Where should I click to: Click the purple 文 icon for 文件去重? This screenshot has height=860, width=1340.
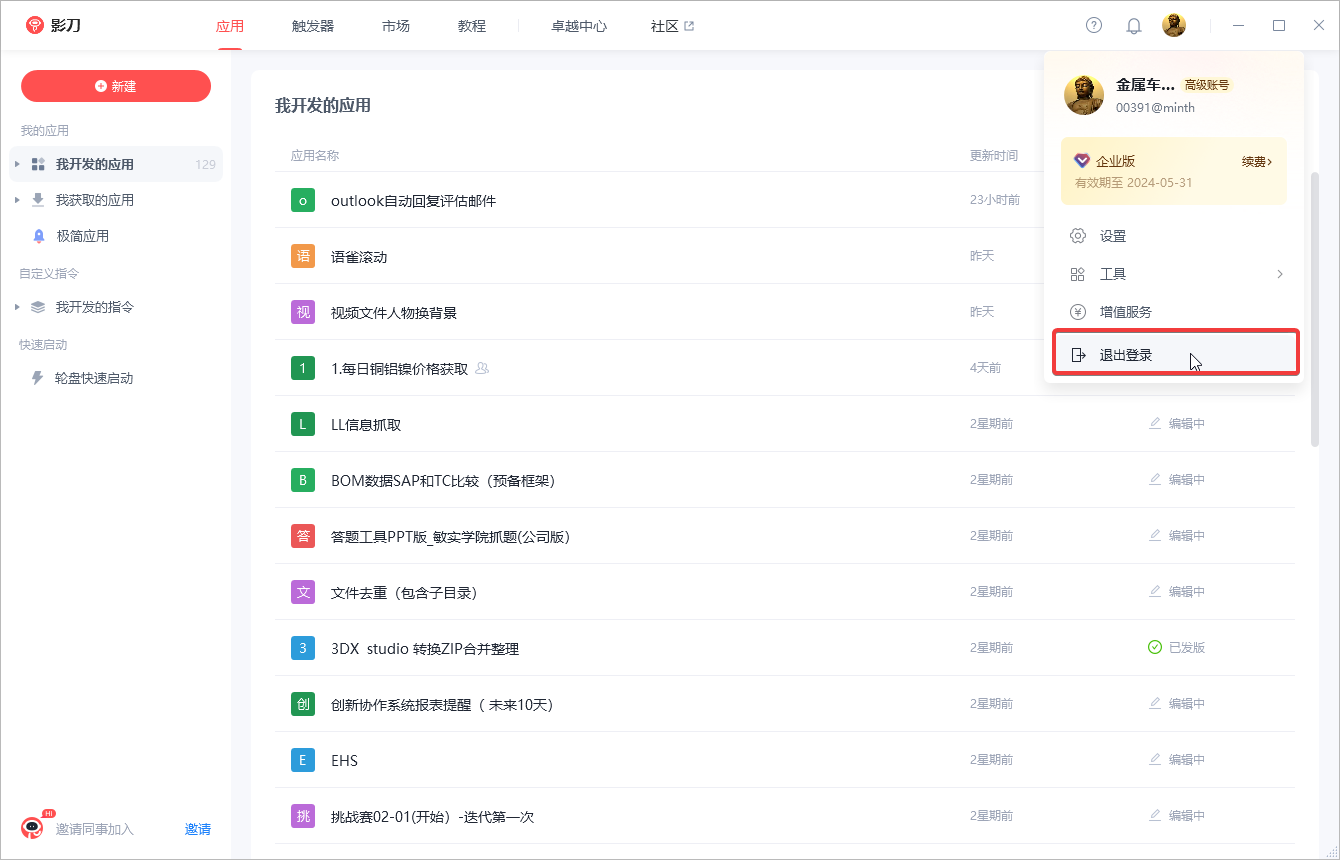click(x=303, y=592)
